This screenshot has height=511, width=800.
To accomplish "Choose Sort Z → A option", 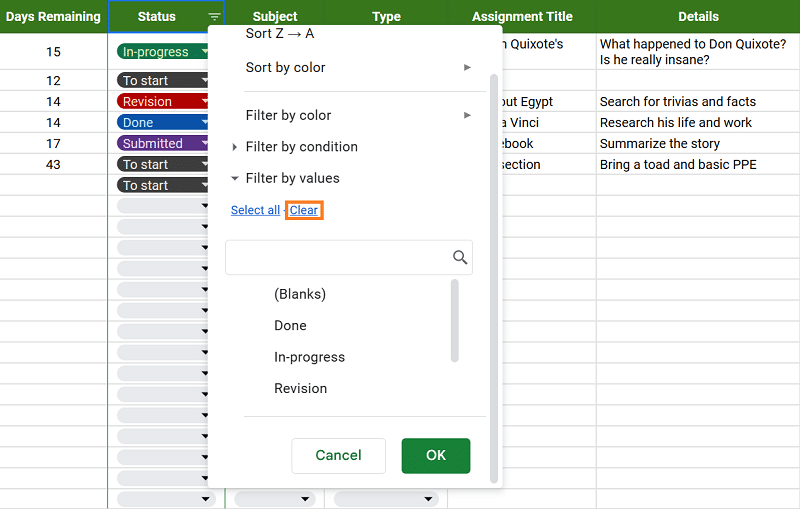I will click(280, 35).
